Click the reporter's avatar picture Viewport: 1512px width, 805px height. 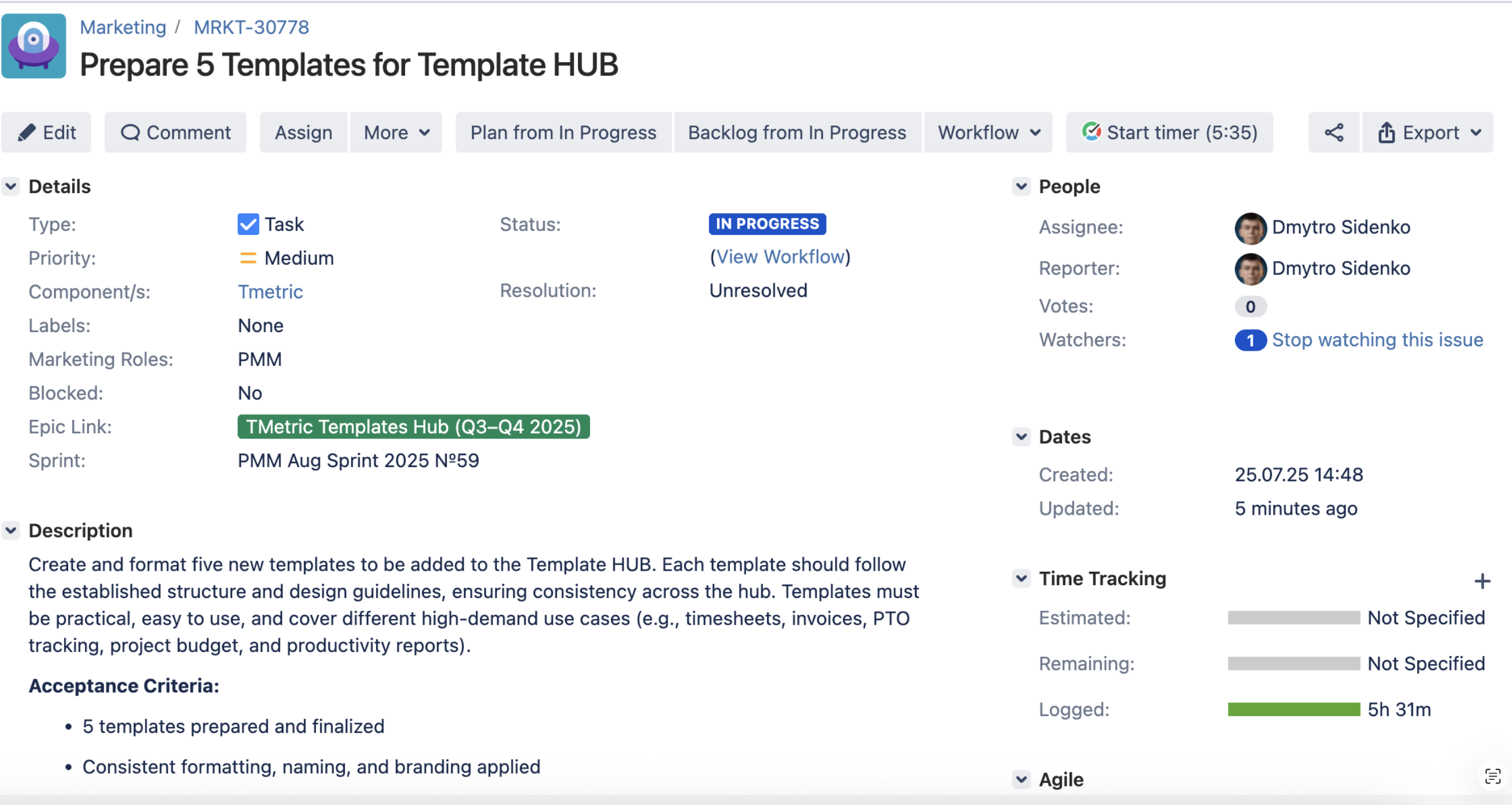pyautogui.click(x=1250, y=269)
